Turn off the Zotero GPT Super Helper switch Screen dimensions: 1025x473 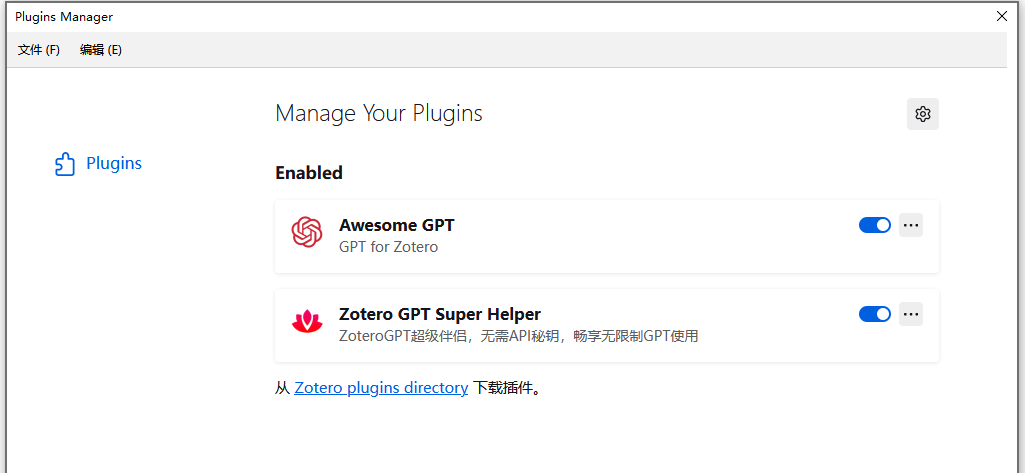[x=875, y=314]
